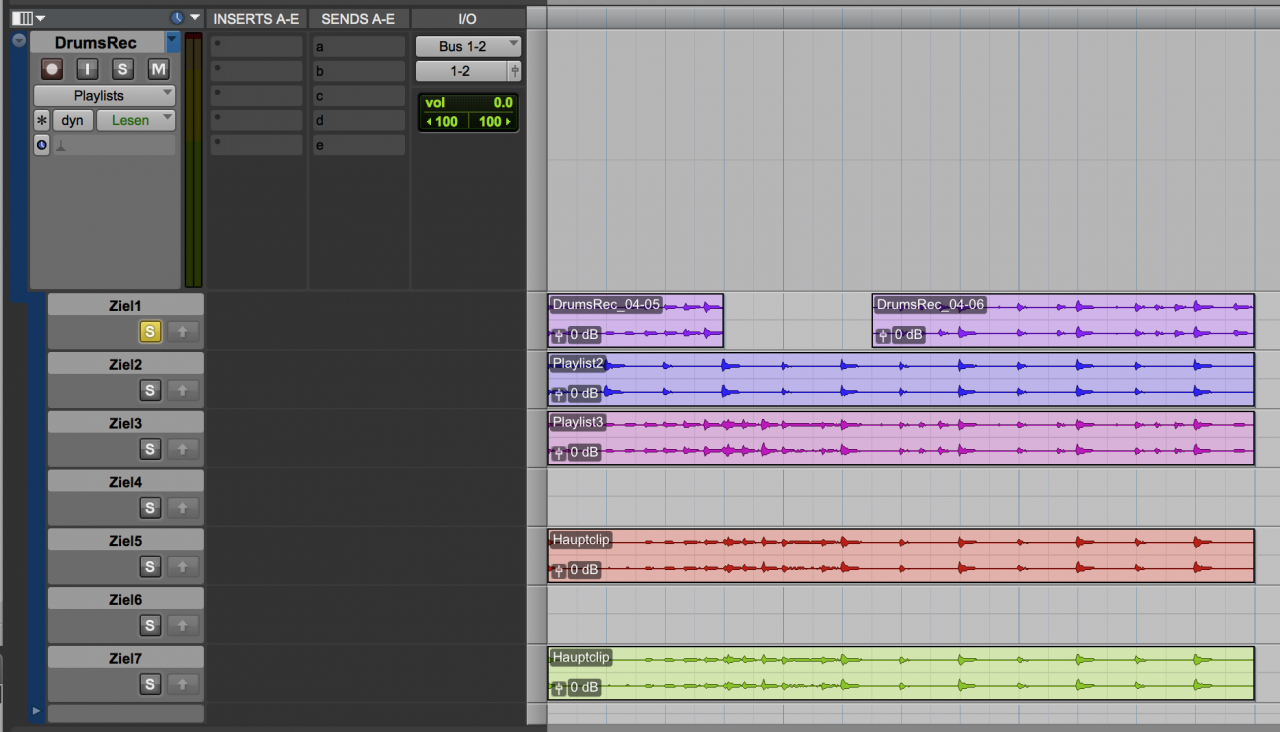Arm the DrumsRec track record button
The image size is (1280, 732).
[x=52, y=69]
